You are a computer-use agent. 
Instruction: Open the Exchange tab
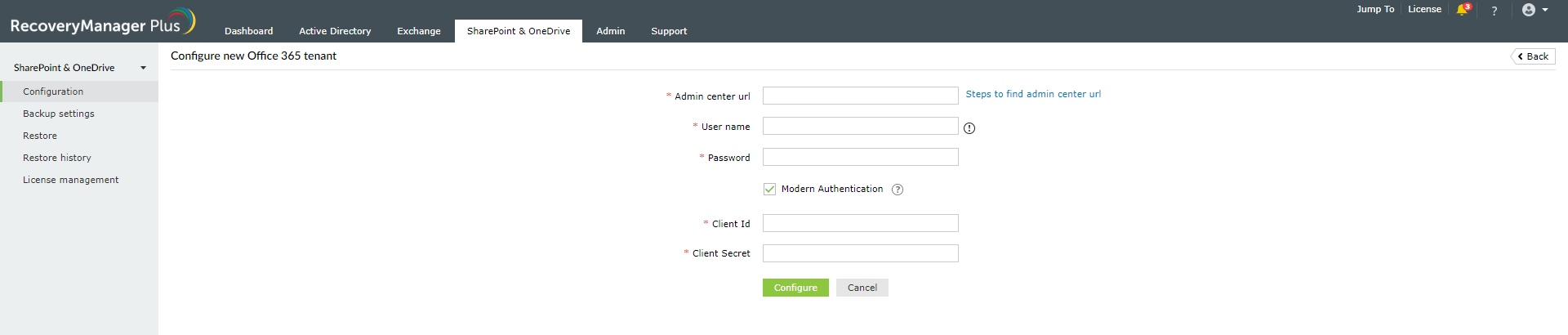point(419,31)
